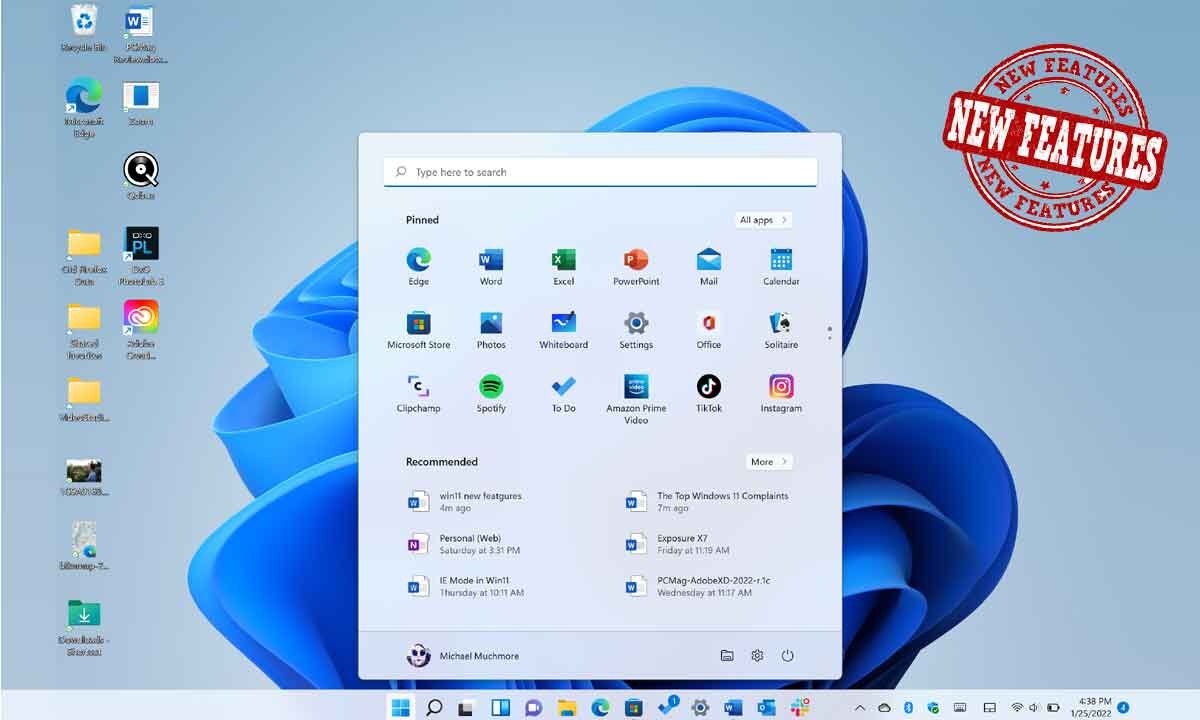Open Word from the taskbar
This screenshot has height=720, width=1200.
[x=733, y=707]
